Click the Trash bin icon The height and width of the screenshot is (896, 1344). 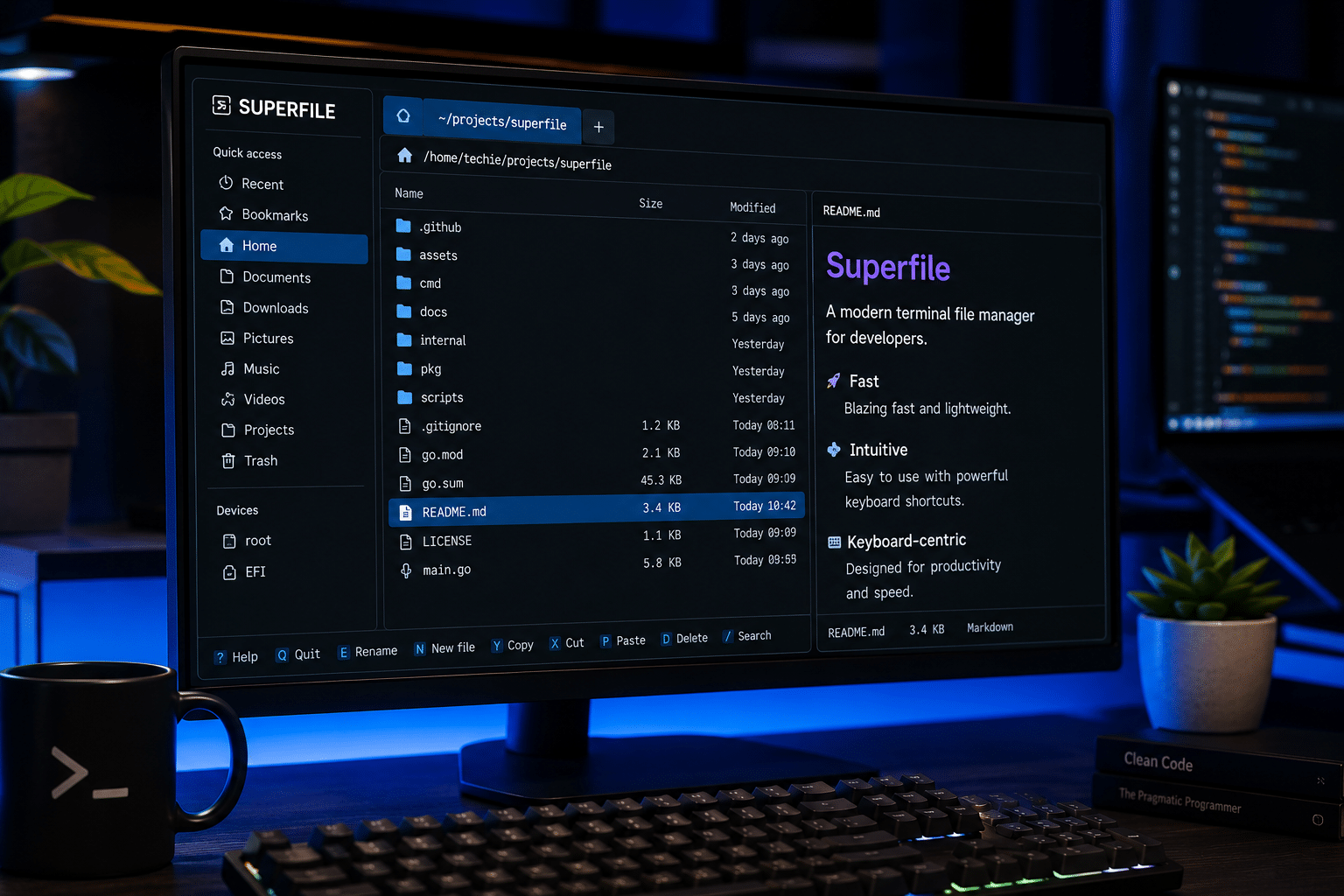[228, 460]
